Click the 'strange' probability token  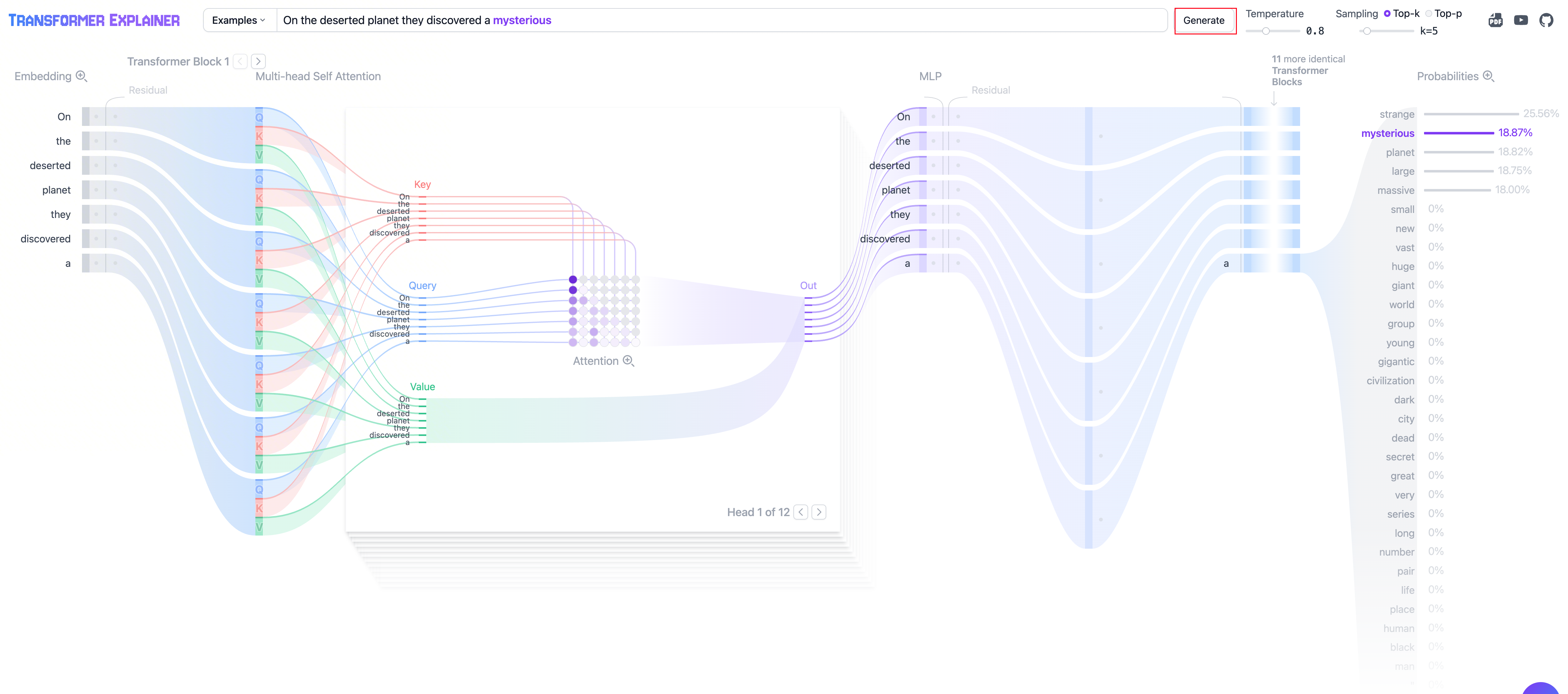click(x=1396, y=114)
